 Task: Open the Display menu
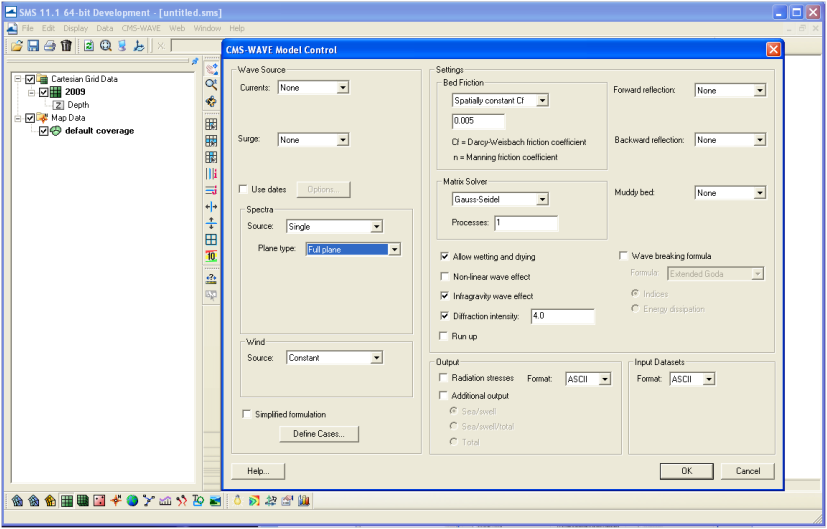75,28
